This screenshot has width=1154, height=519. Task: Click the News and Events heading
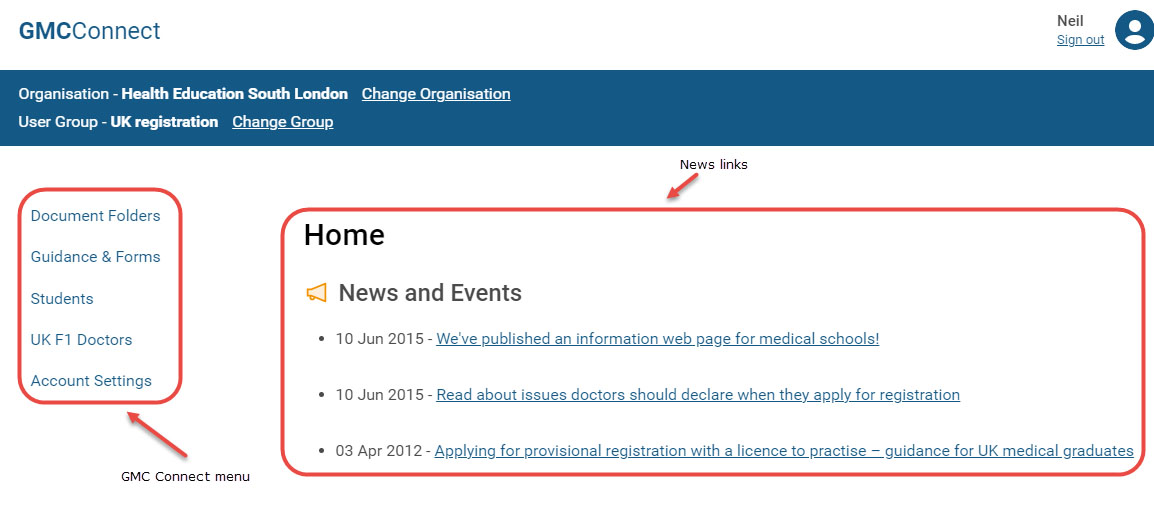[430, 293]
